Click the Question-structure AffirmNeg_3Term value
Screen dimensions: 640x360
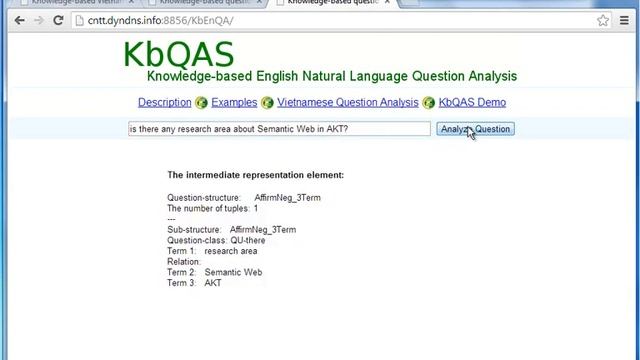tap(287, 198)
